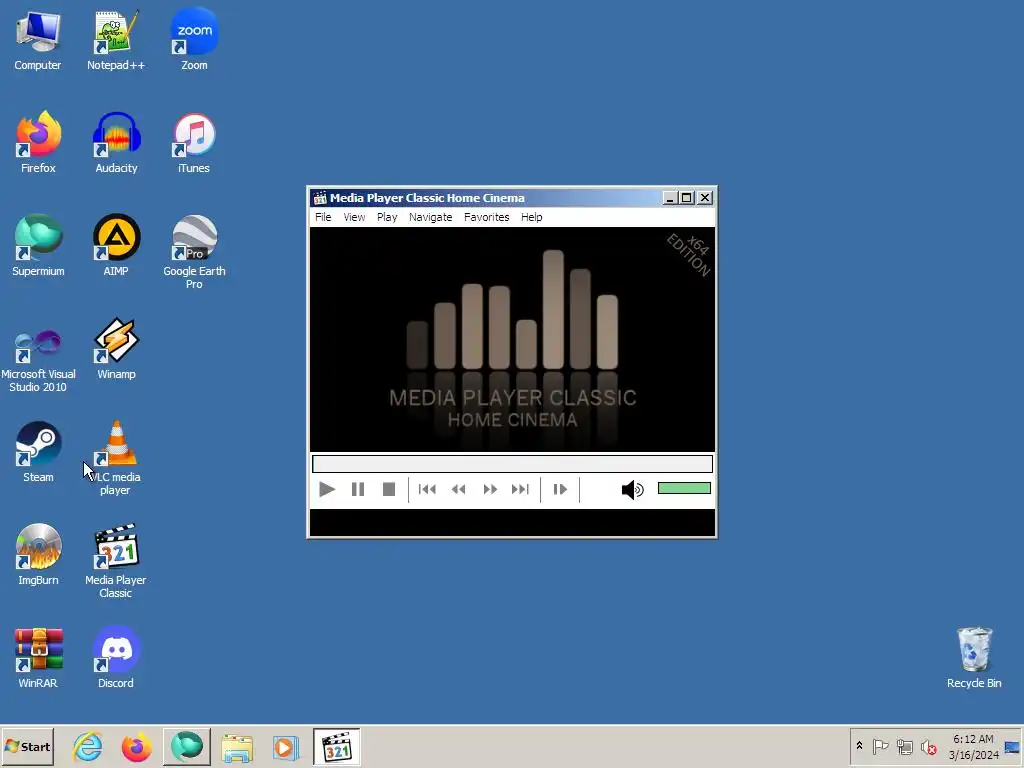Click the Pause button in the player
This screenshot has height=768, width=1024.
click(x=358, y=489)
